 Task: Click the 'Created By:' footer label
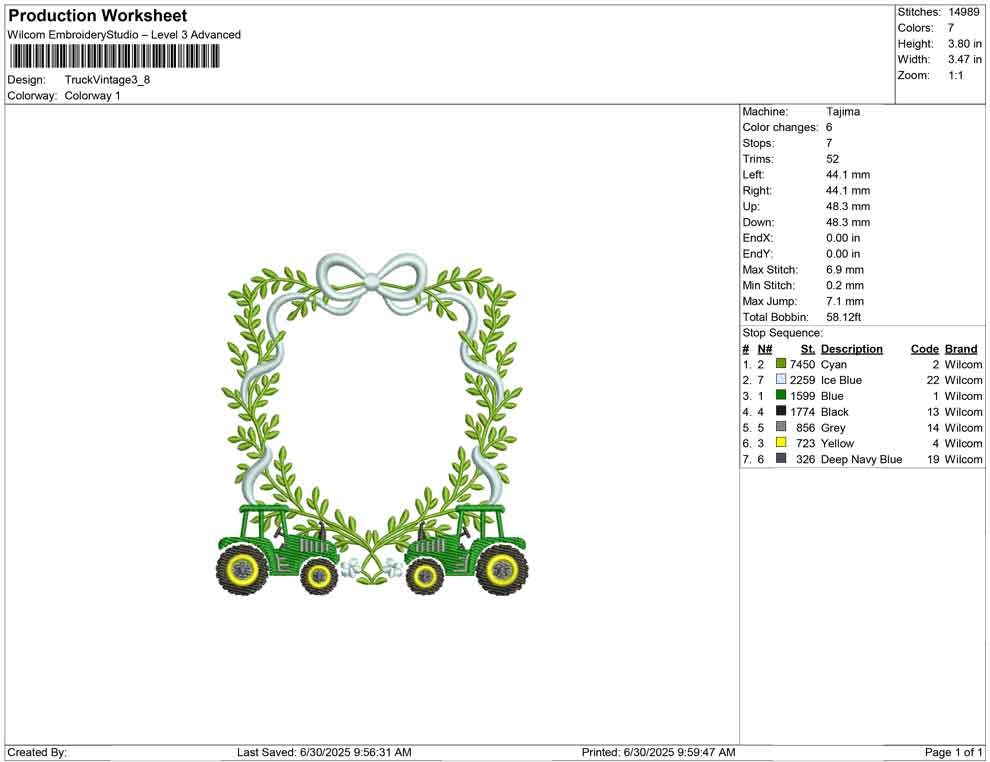[x=37, y=752]
